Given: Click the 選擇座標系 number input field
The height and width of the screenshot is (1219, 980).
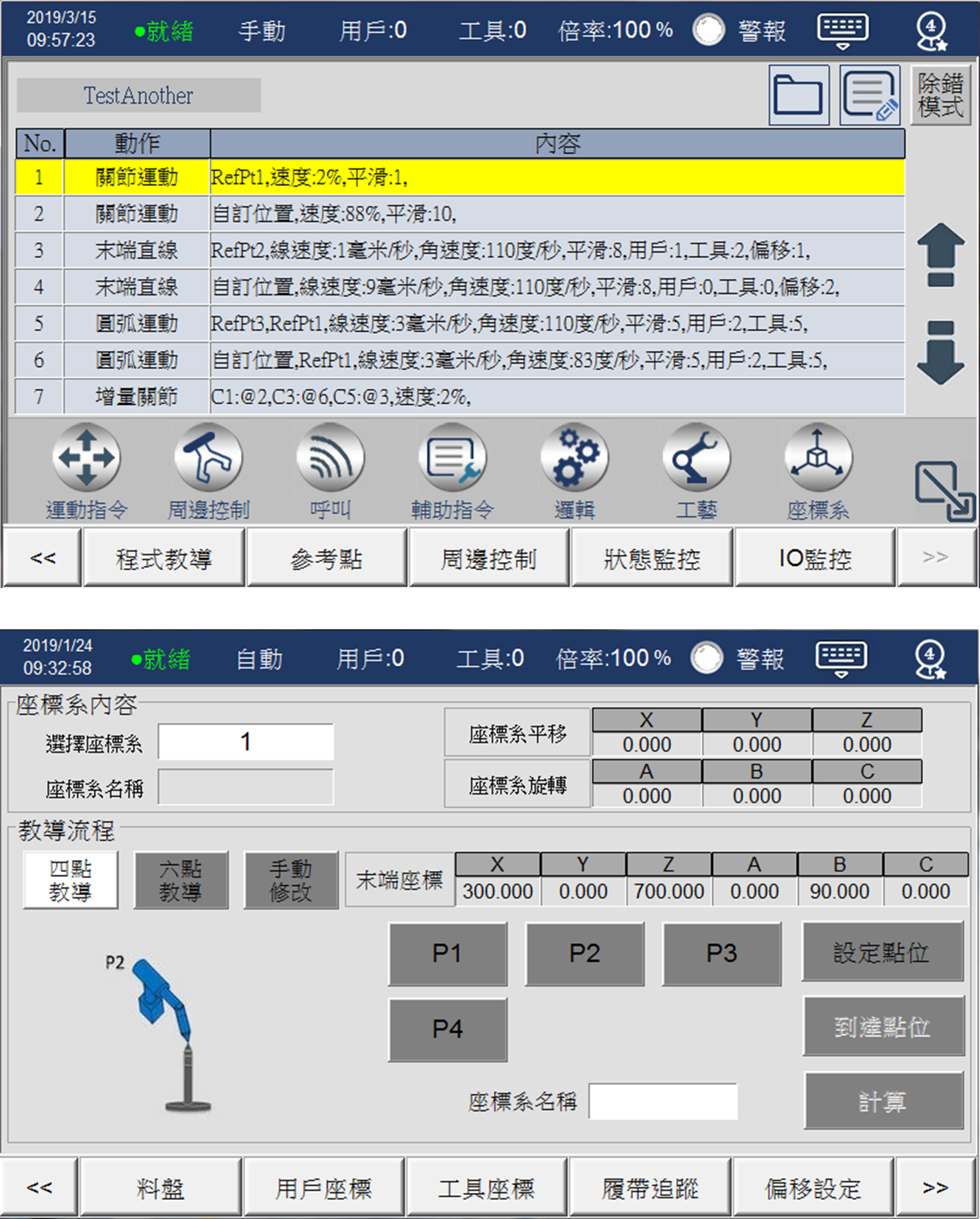Looking at the screenshot, I should tap(246, 742).
